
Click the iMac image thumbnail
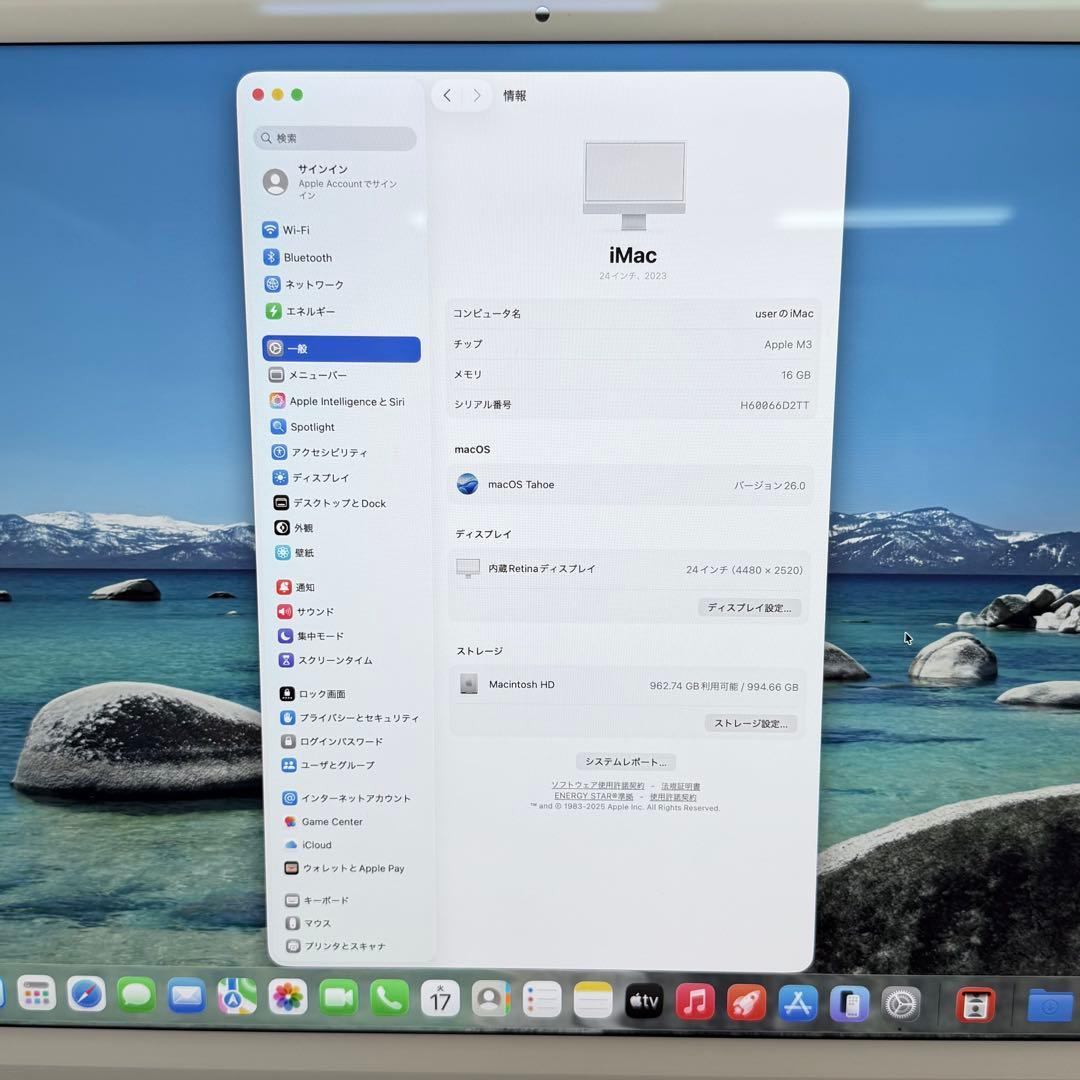[634, 185]
